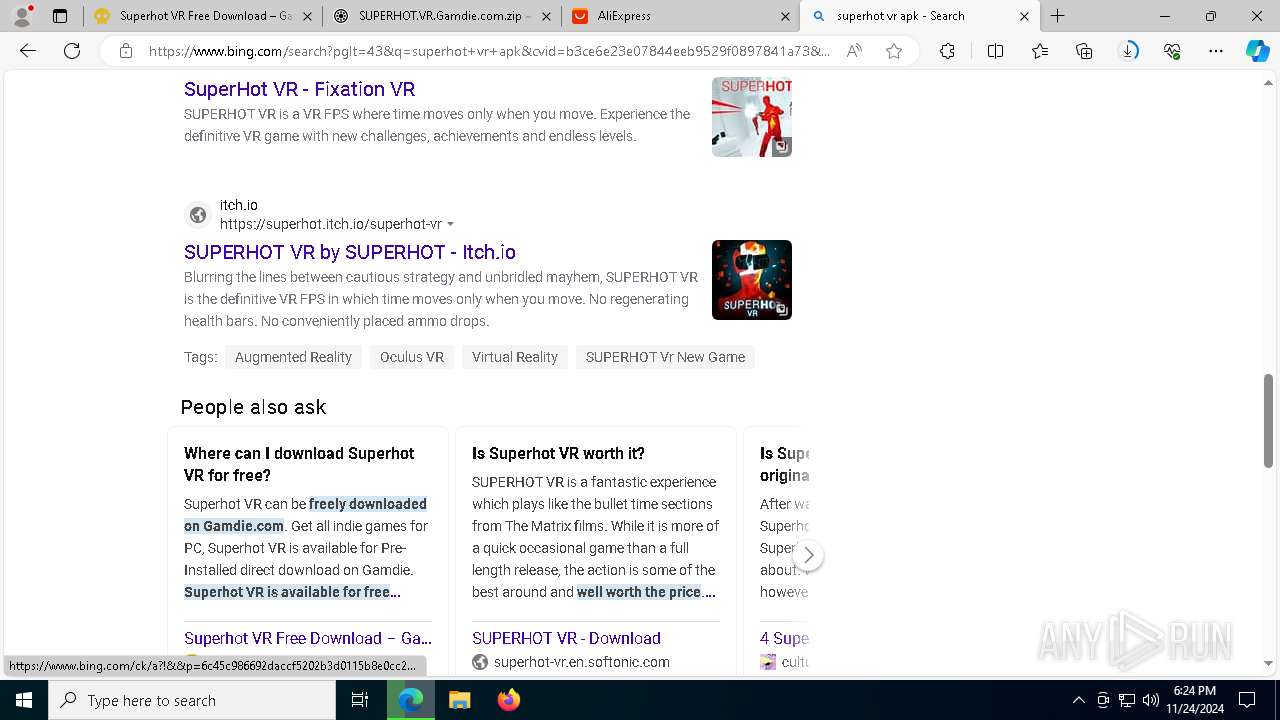Launch Firefox from taskbar

coord(508,700)
